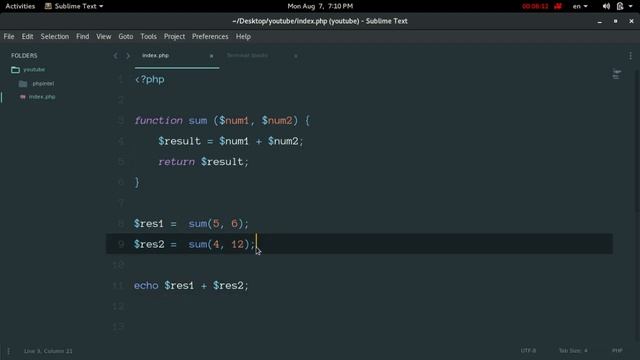
Task: Close the second editor tab
Action: [296, 56]
